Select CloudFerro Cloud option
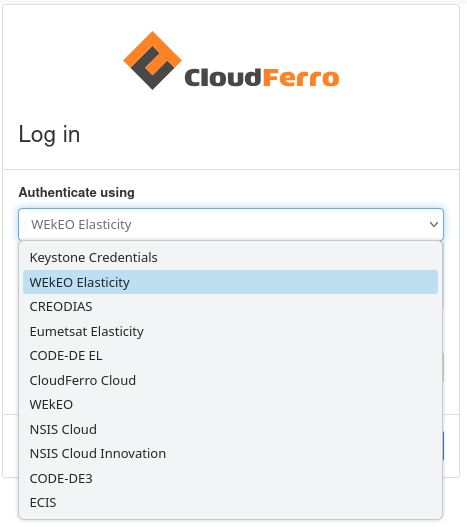 [230, 380]
